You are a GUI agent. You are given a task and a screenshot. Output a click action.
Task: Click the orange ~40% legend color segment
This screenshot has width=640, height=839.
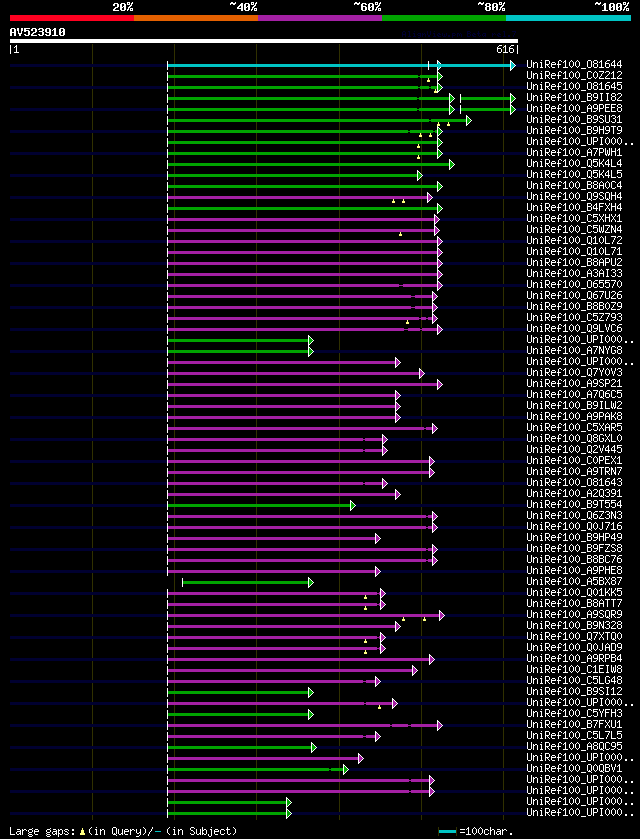click(196, 18)
